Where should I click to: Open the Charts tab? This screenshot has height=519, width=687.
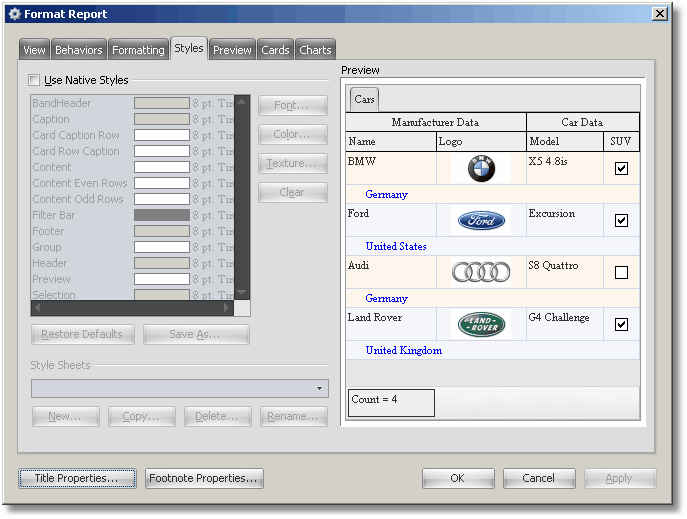315,50
